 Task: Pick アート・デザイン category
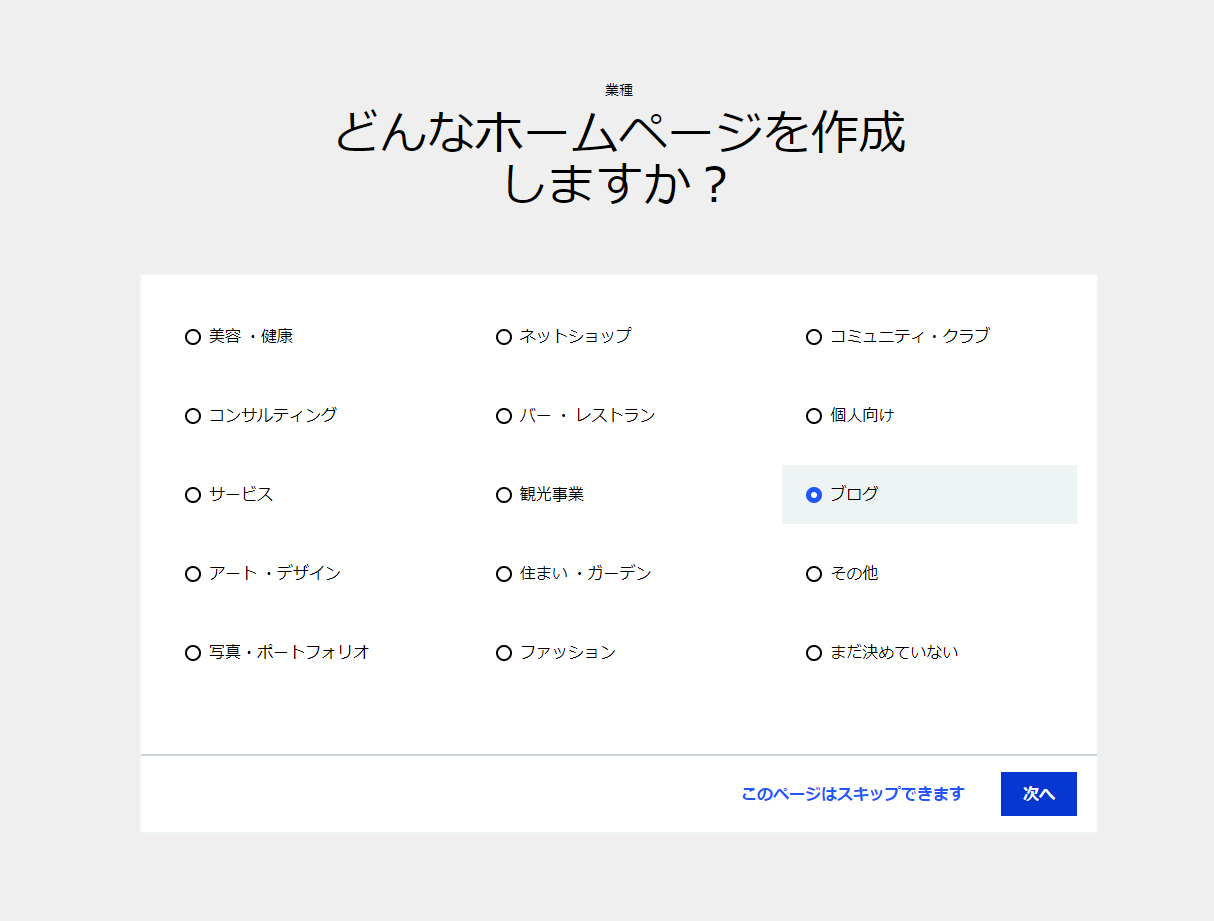tap(193, 574)
